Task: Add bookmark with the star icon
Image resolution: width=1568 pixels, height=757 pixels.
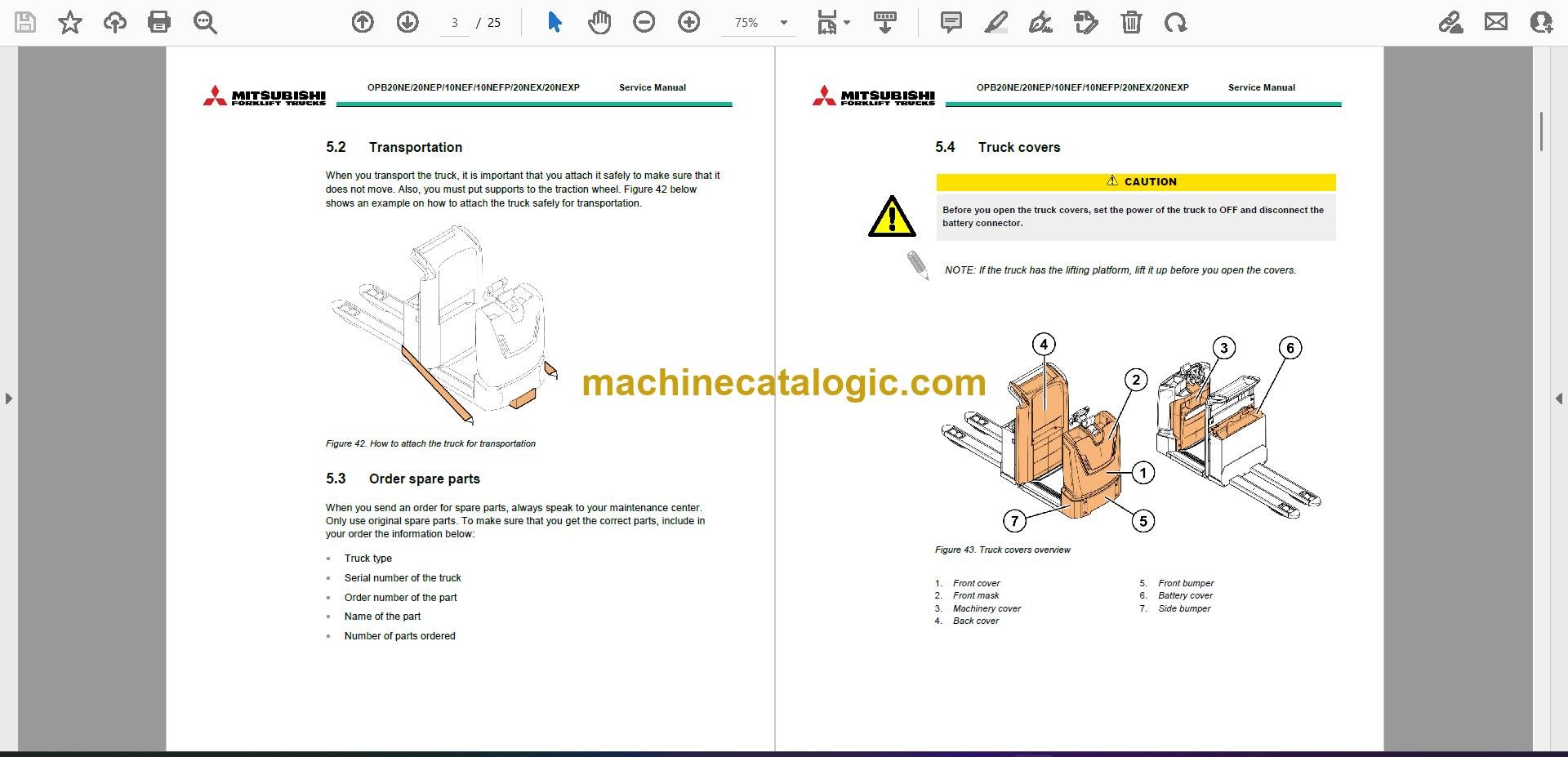Action: [x=70, y=22]
